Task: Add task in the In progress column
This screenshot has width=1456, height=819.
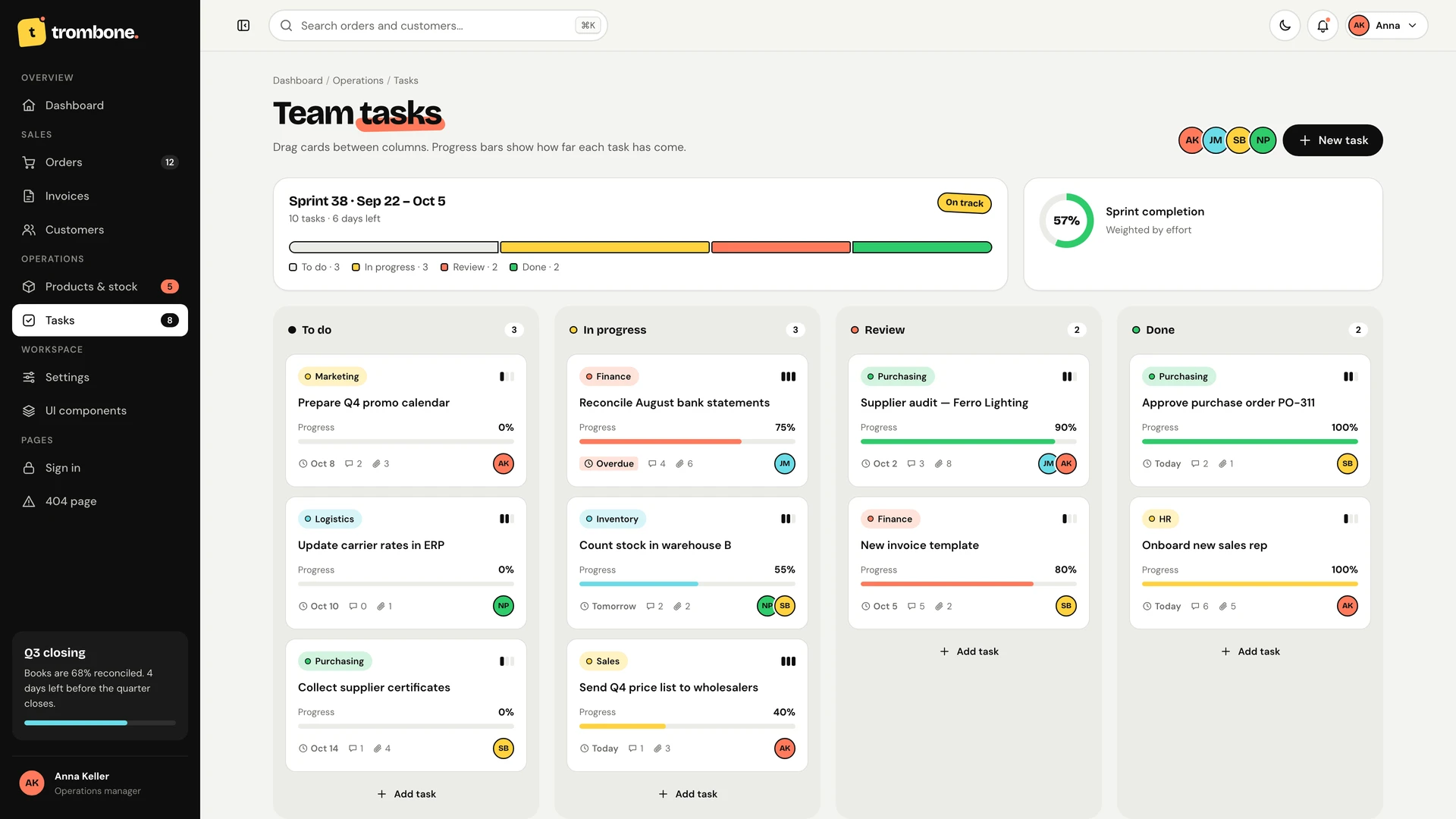Action: point(687,794)
